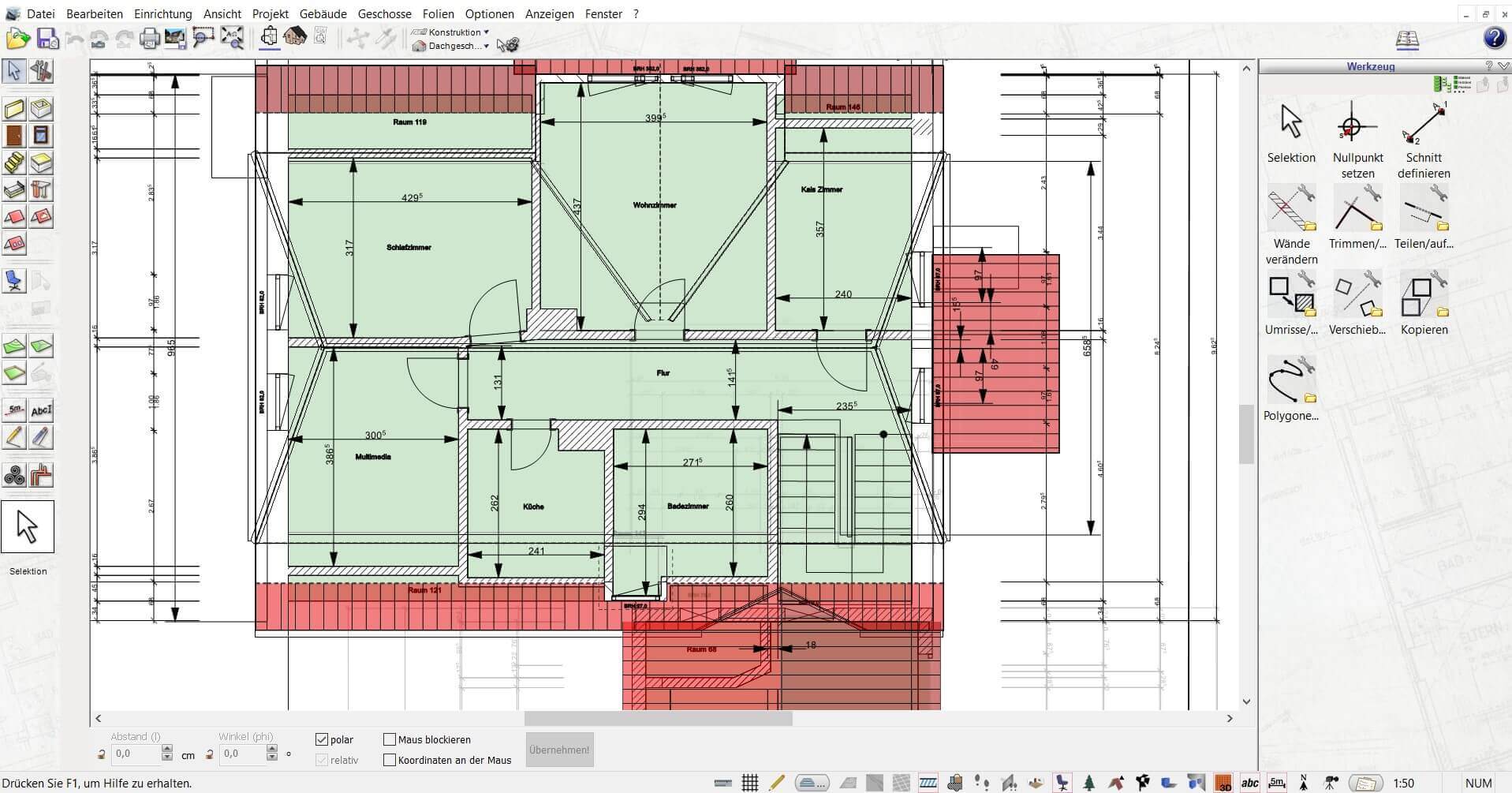Open the Datei menu
This screenshot has height=793, width=1512.
click(41, 14)
